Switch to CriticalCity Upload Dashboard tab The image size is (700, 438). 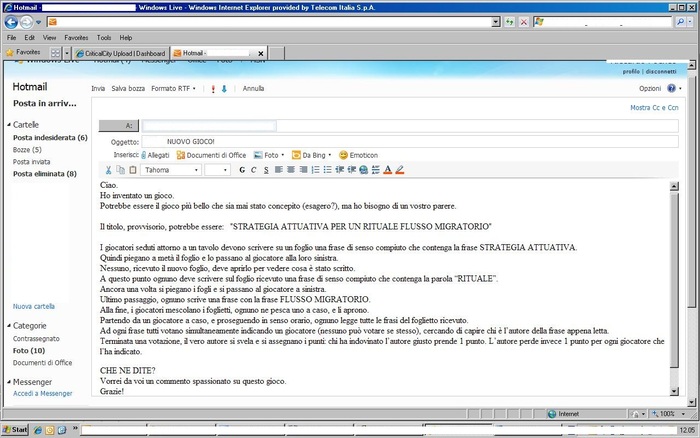(x=121, y=53)
